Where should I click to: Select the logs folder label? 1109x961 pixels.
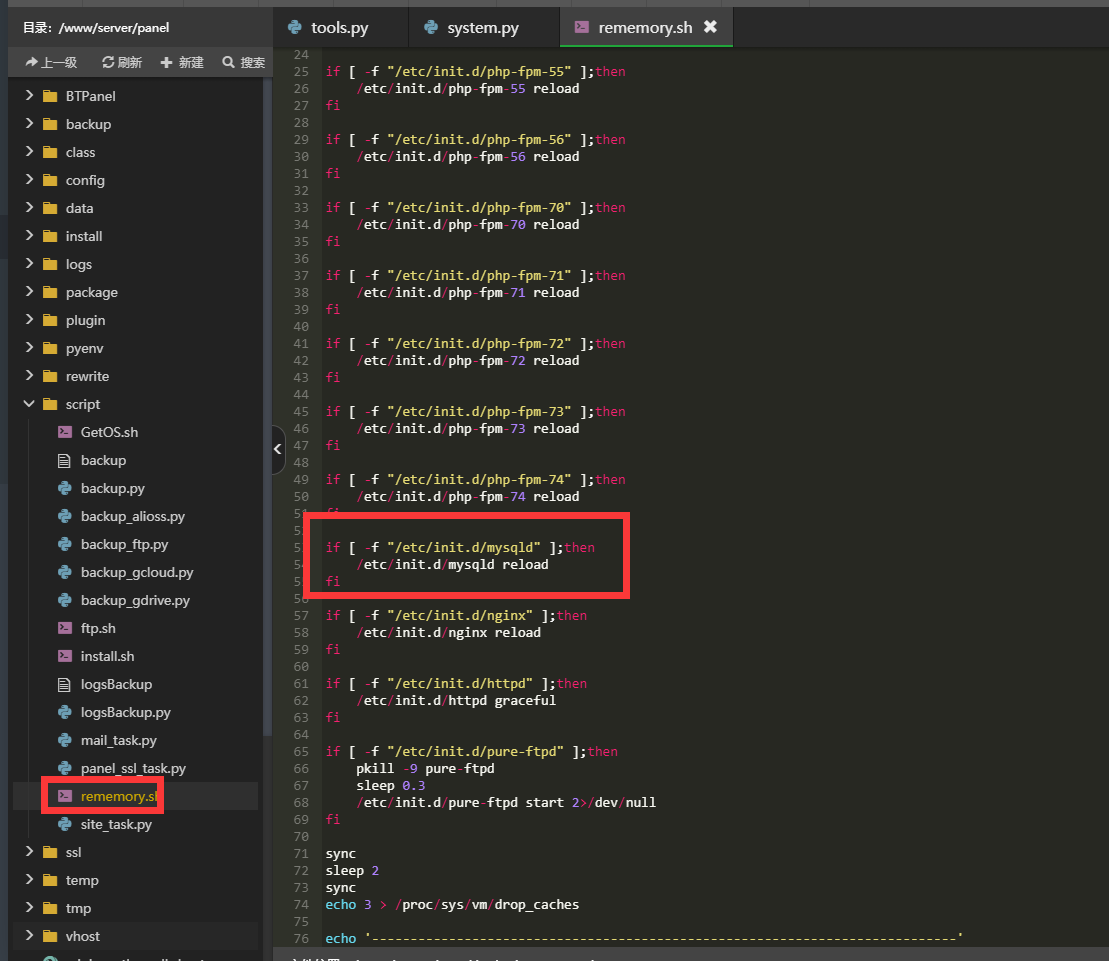(79, 264)
